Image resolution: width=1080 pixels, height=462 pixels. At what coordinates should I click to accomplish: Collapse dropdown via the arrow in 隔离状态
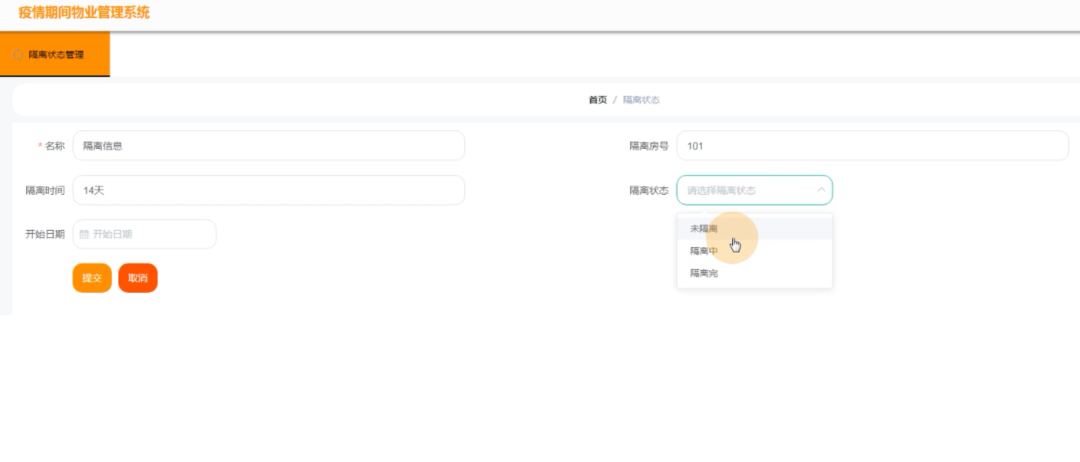821,190
